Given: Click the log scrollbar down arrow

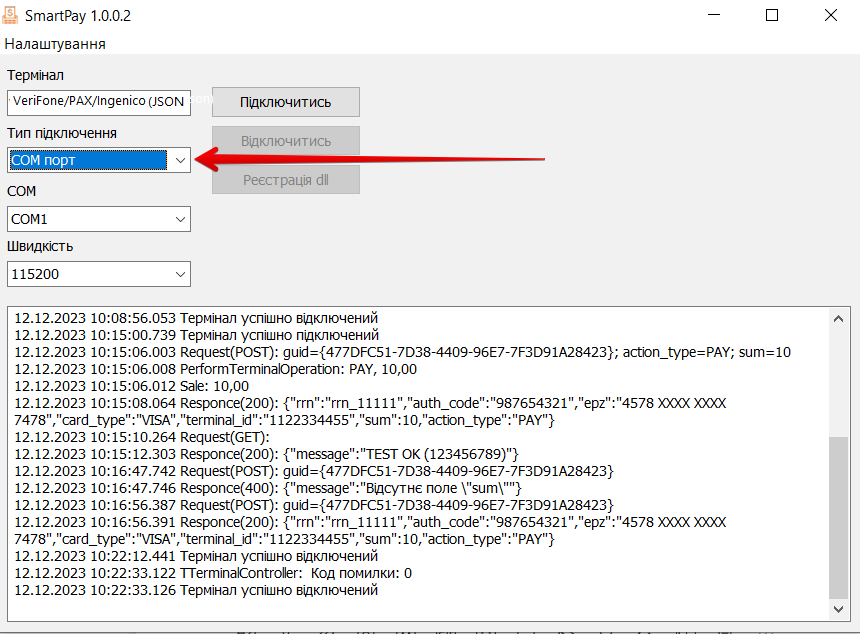Looking at the screenshot, I should 839,608.
